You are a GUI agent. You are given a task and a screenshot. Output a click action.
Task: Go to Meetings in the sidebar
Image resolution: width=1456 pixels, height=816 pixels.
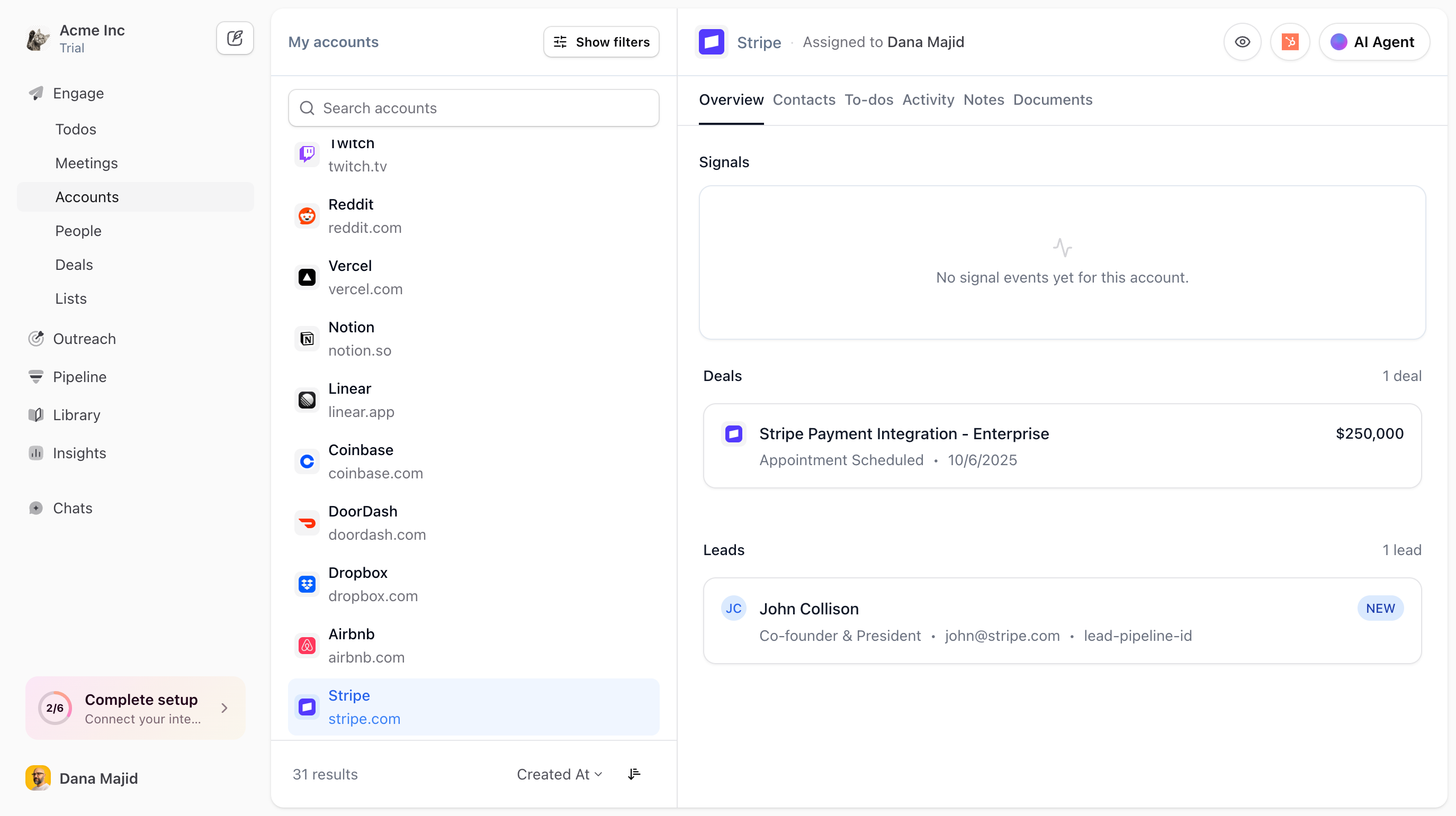pyautogui.click(x=86, y=164)
